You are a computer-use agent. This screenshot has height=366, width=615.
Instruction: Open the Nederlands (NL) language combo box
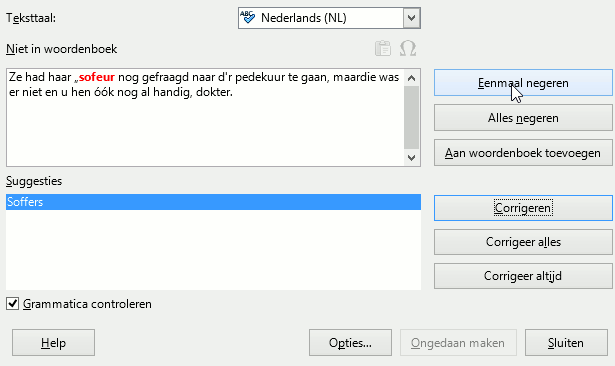pyautogui.click(x=329, y=18)
